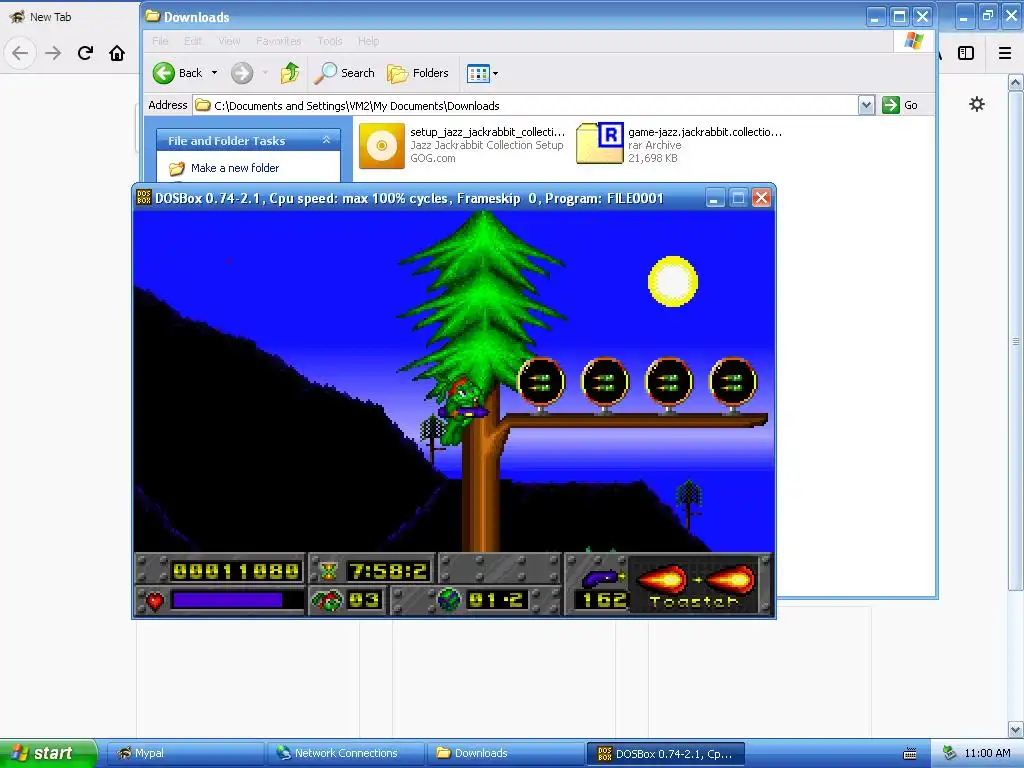Click the Go button beside address bar

(900, 105)
